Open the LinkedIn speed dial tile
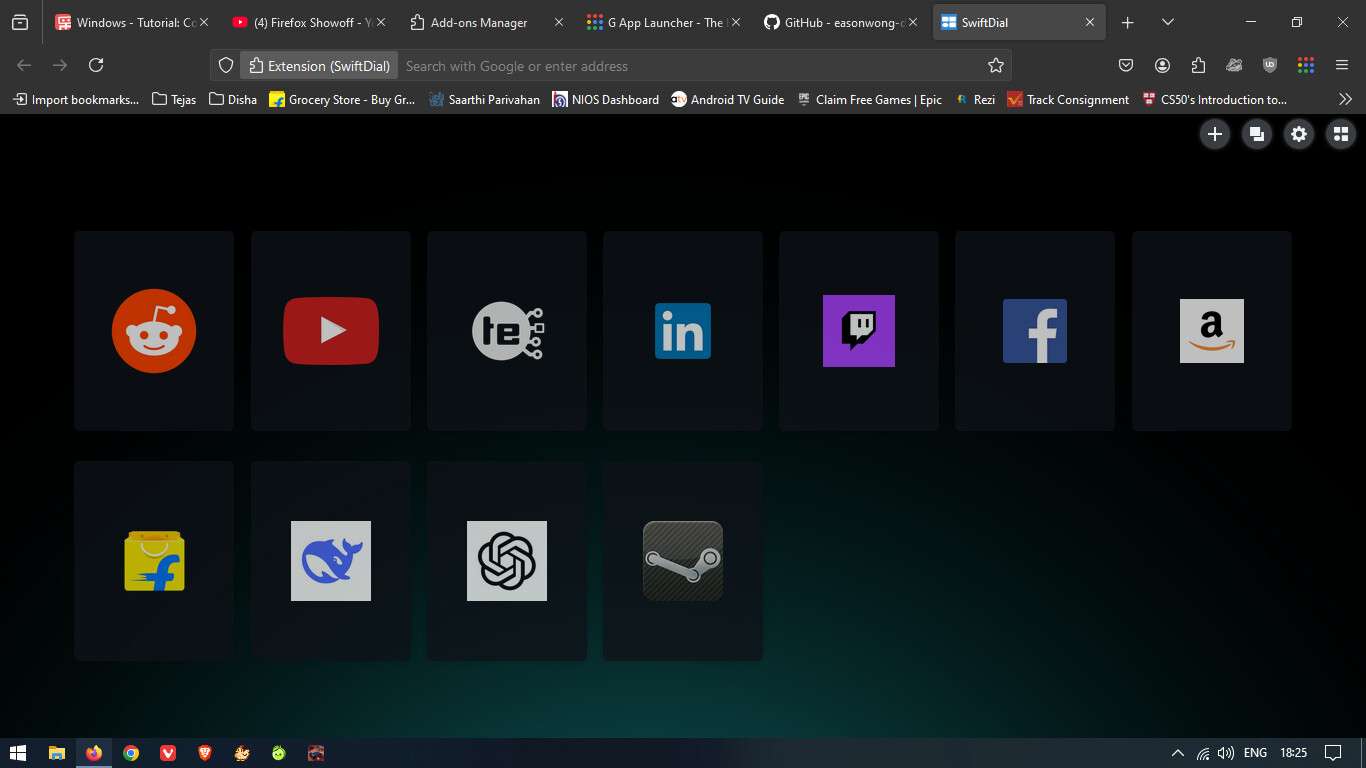This screenshot has height=768, width=1366. click(683, 331)
